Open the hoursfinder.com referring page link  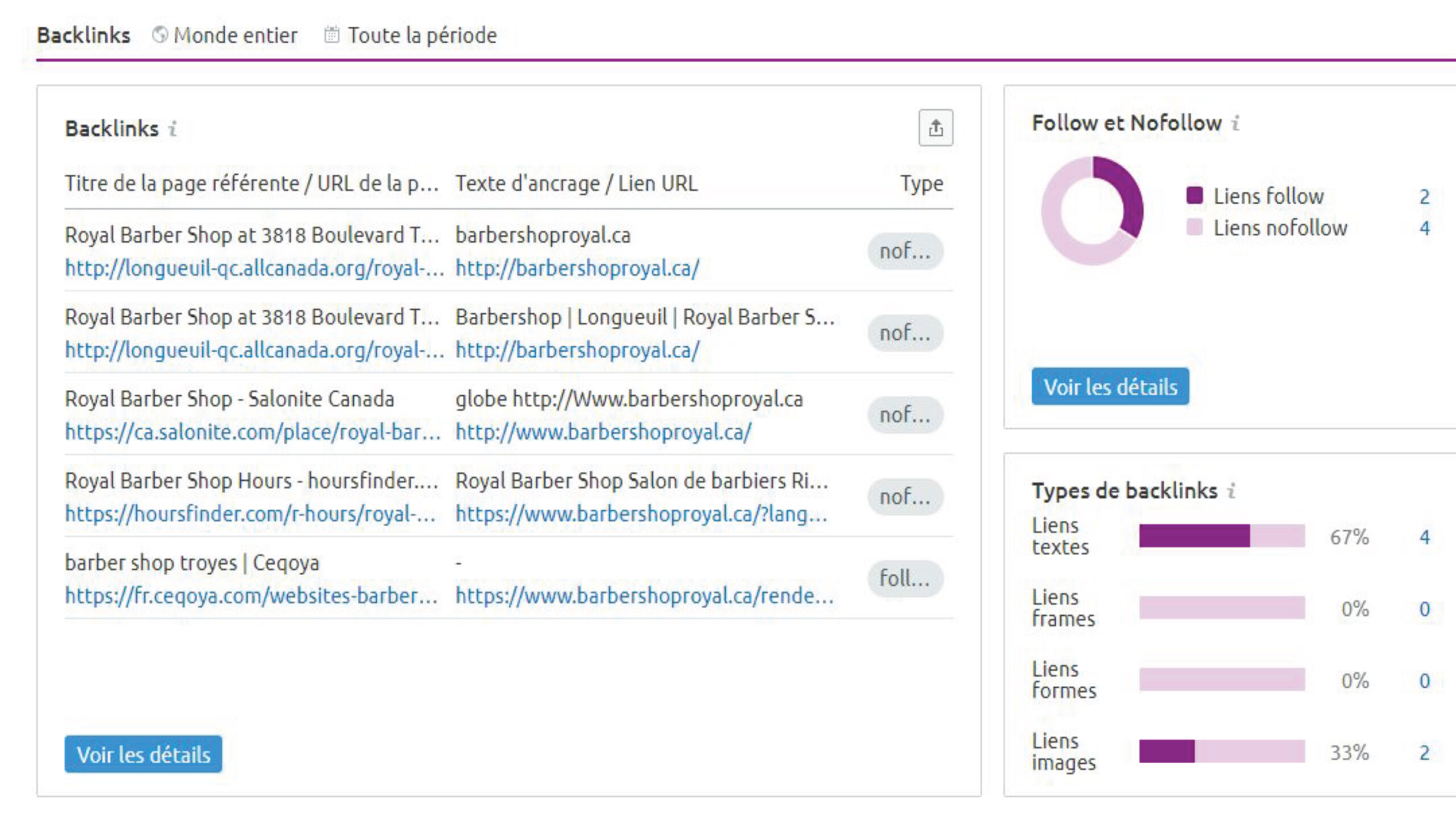click(250, 514)
